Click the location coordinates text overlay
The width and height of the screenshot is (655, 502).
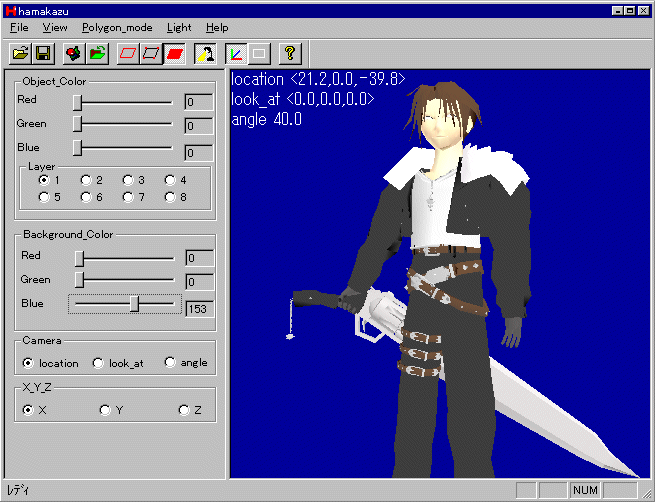[318, 79]
